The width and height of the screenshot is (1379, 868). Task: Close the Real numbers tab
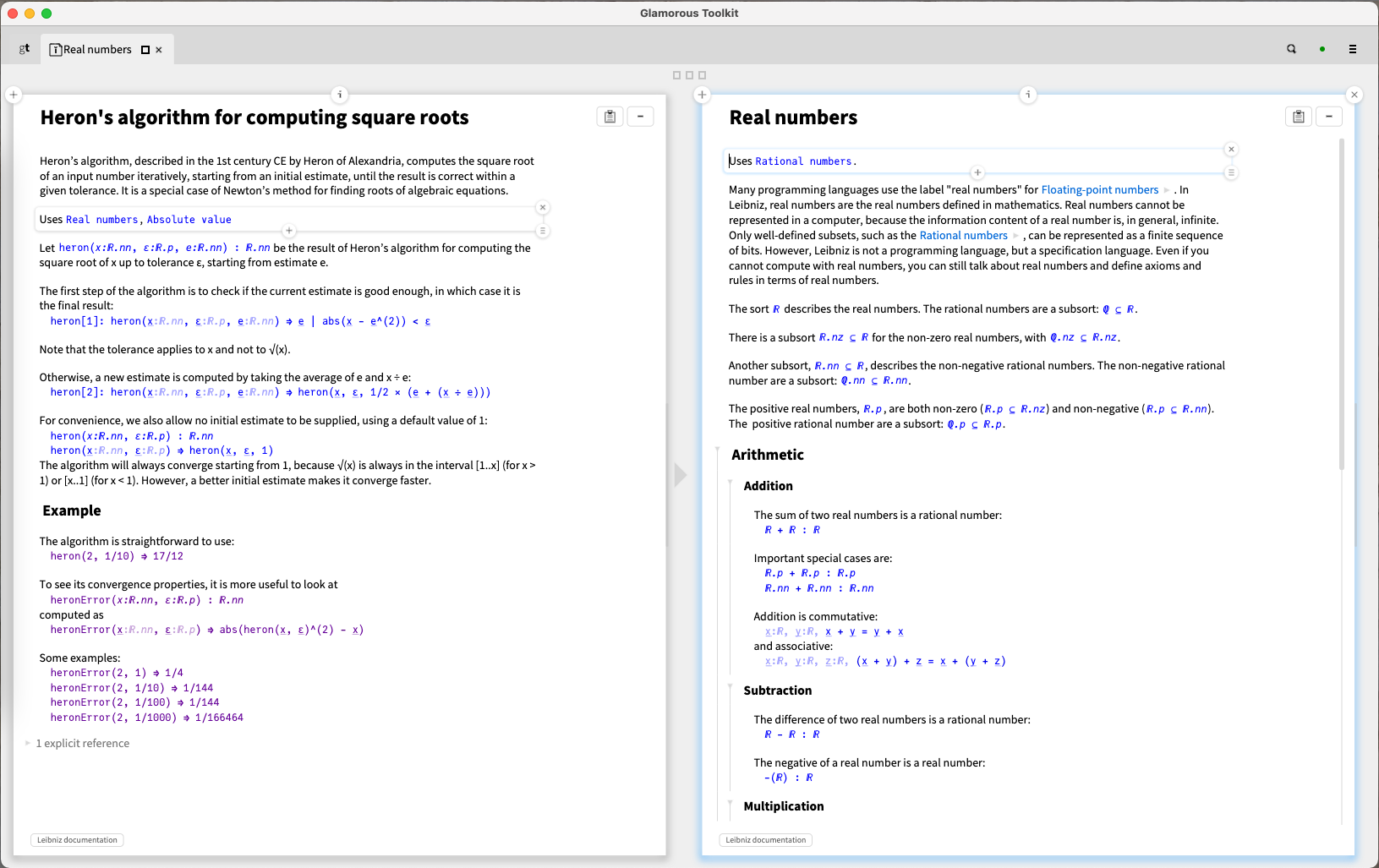(159, 50)
